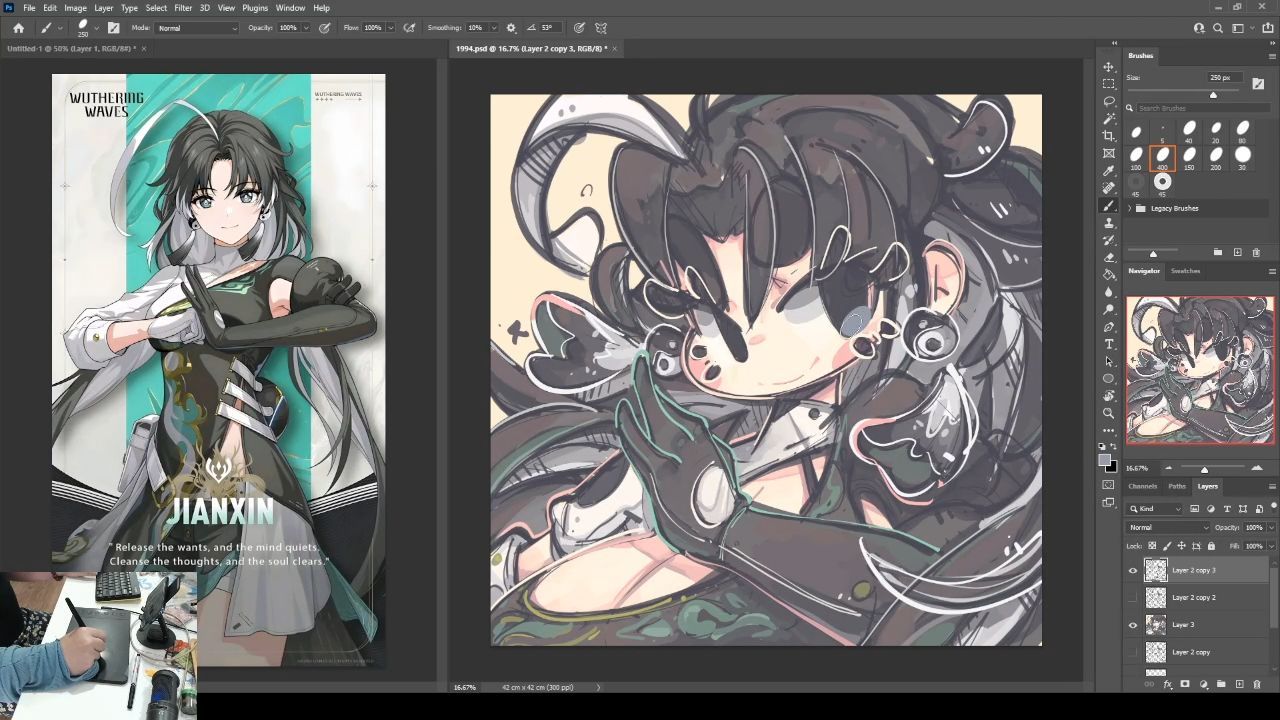The width and height of the screenshot is (1280, 720).
Task: Open smoothing options gear icon
Action: (x=511, y=28)
